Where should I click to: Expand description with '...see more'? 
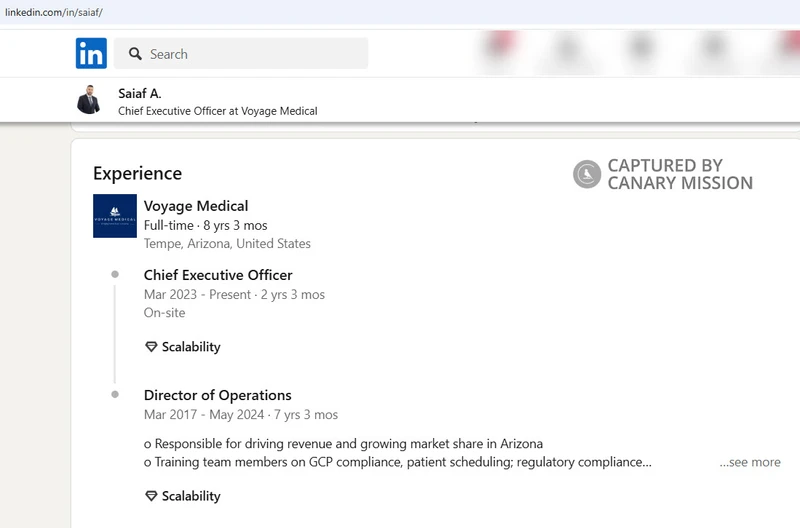pyautogui.click(x=750, y=462)
